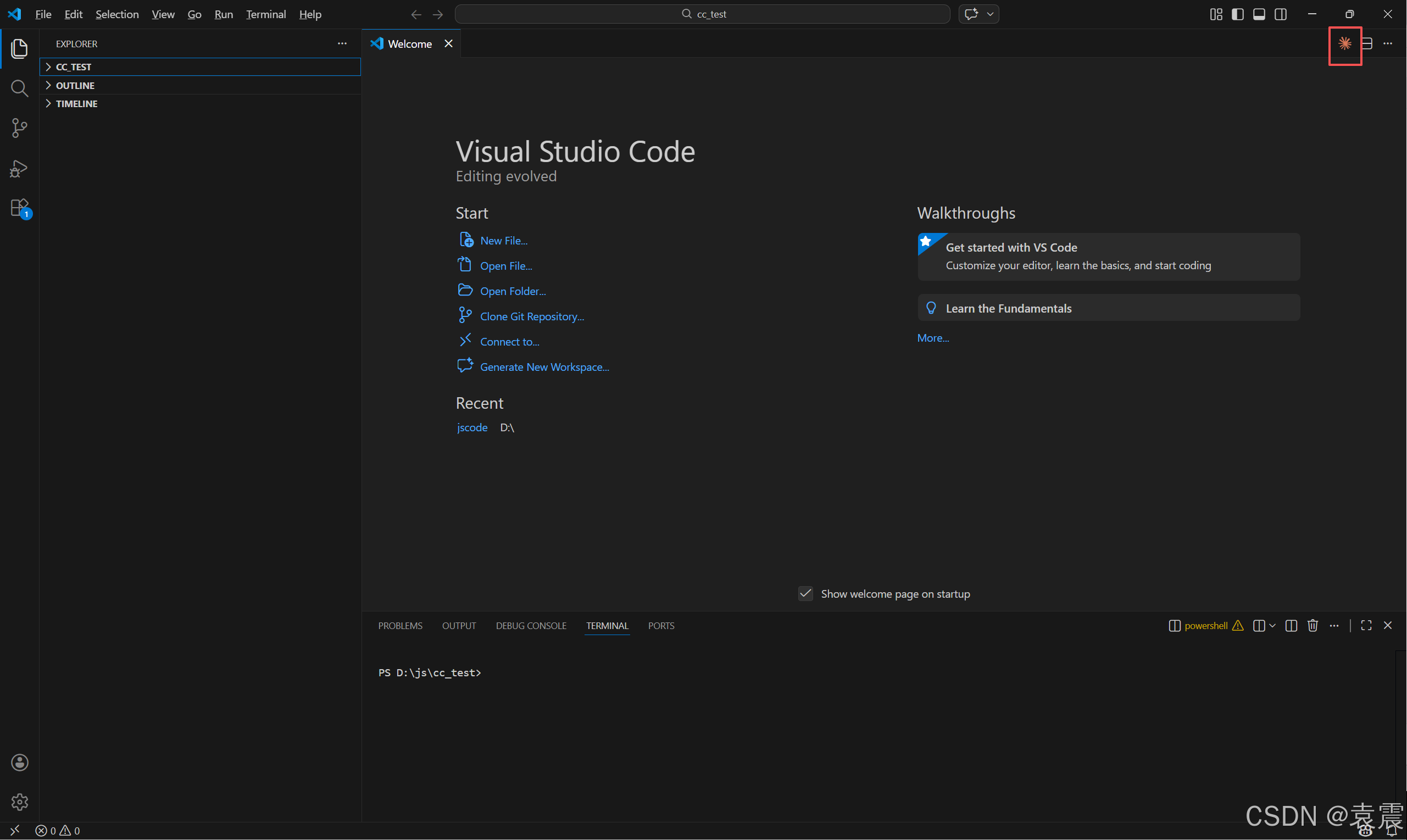Open Run and Debug view
The width and height of the screenshot is (1407, 840).
click(x=19, y=168)
